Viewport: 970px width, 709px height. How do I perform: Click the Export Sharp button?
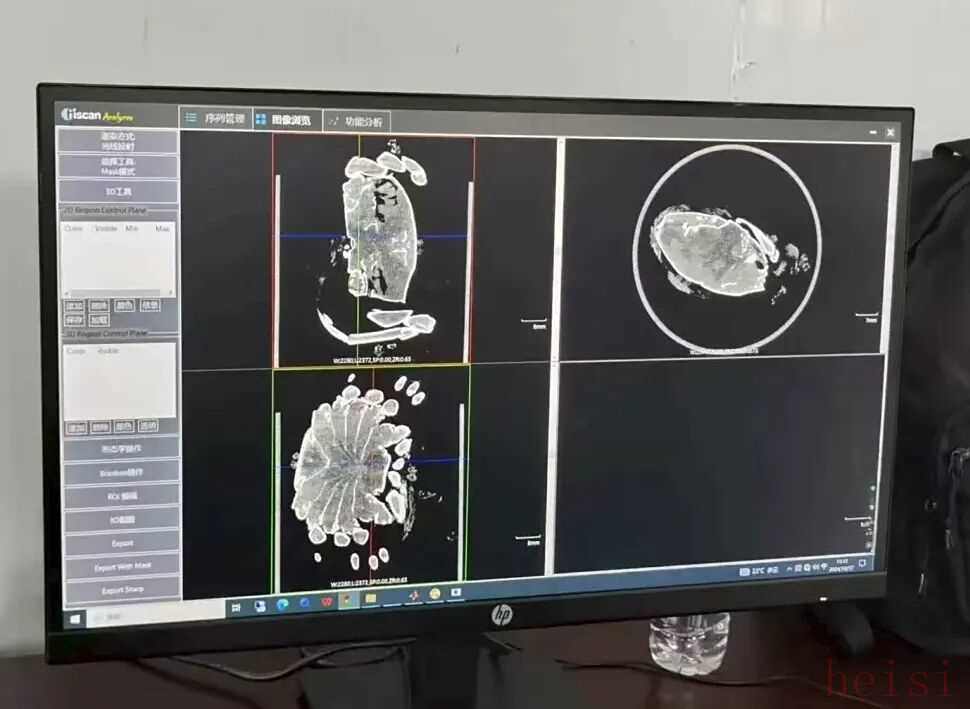click(x=123, y=590)
